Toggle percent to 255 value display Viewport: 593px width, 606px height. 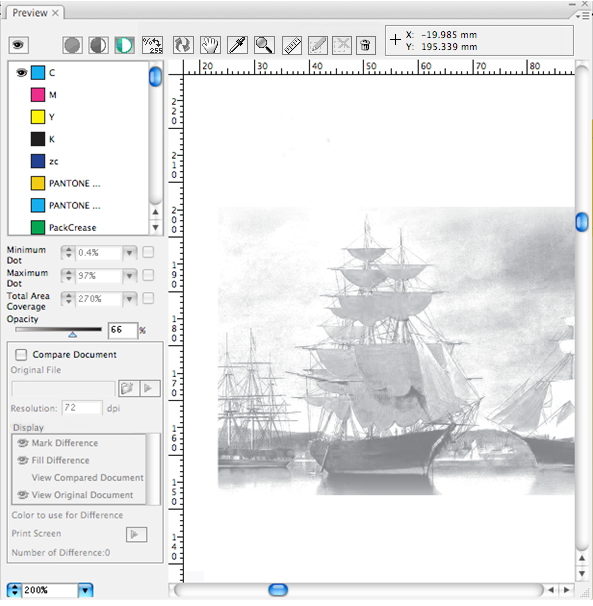152,45
